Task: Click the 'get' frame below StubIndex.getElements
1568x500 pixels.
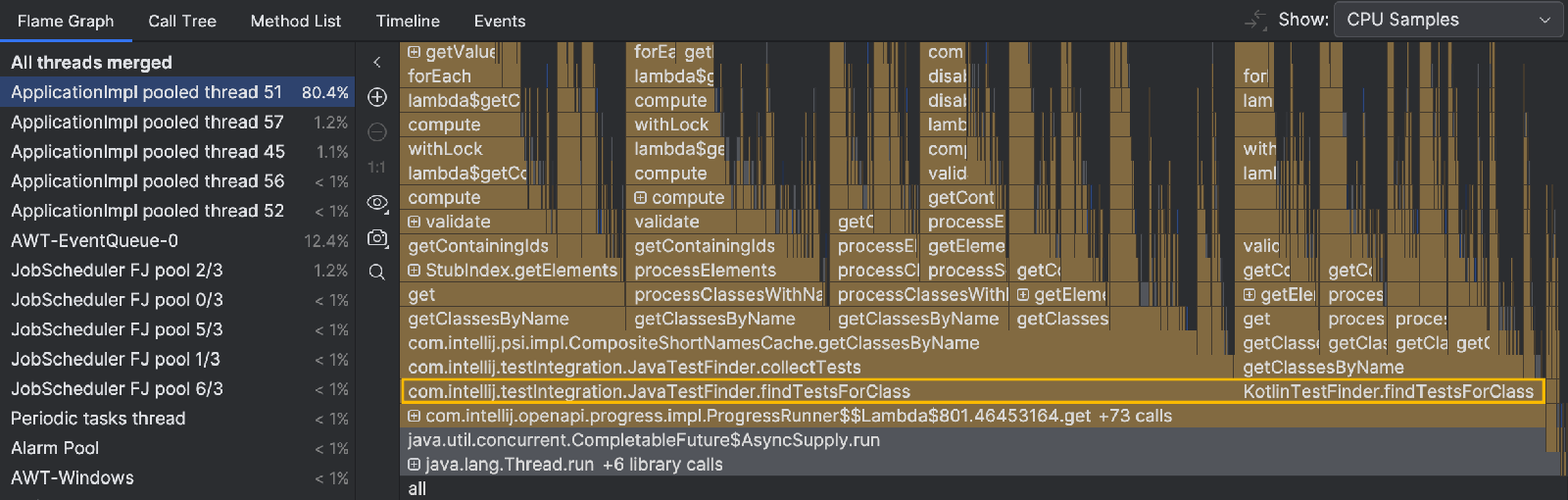Action: [x=513, y=294]
